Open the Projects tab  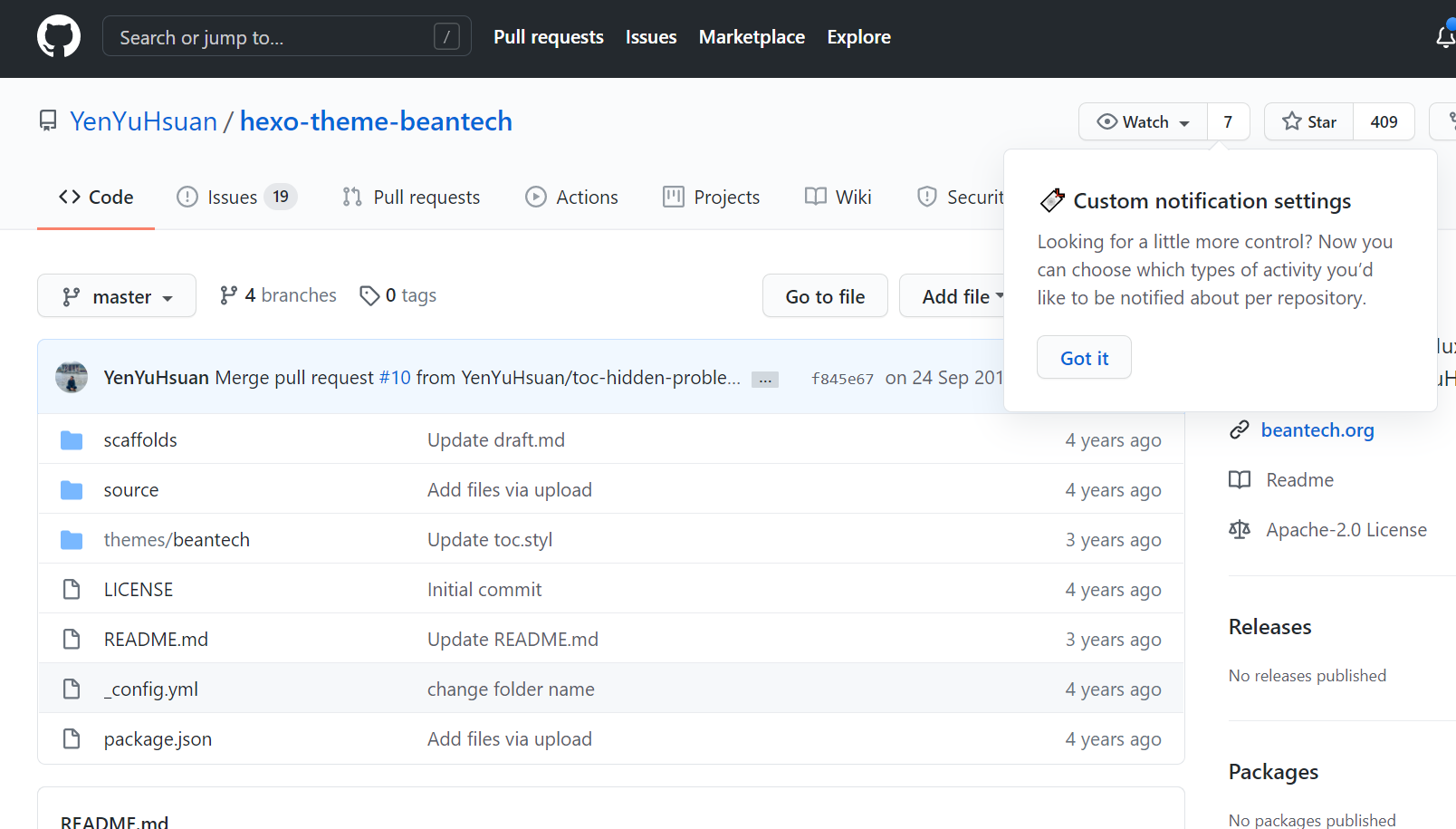coord(712,198)
